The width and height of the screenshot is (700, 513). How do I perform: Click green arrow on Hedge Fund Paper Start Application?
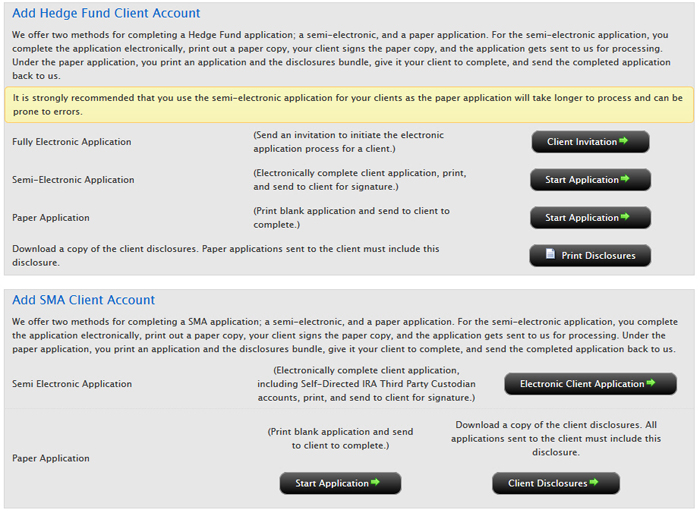point(625,217)
